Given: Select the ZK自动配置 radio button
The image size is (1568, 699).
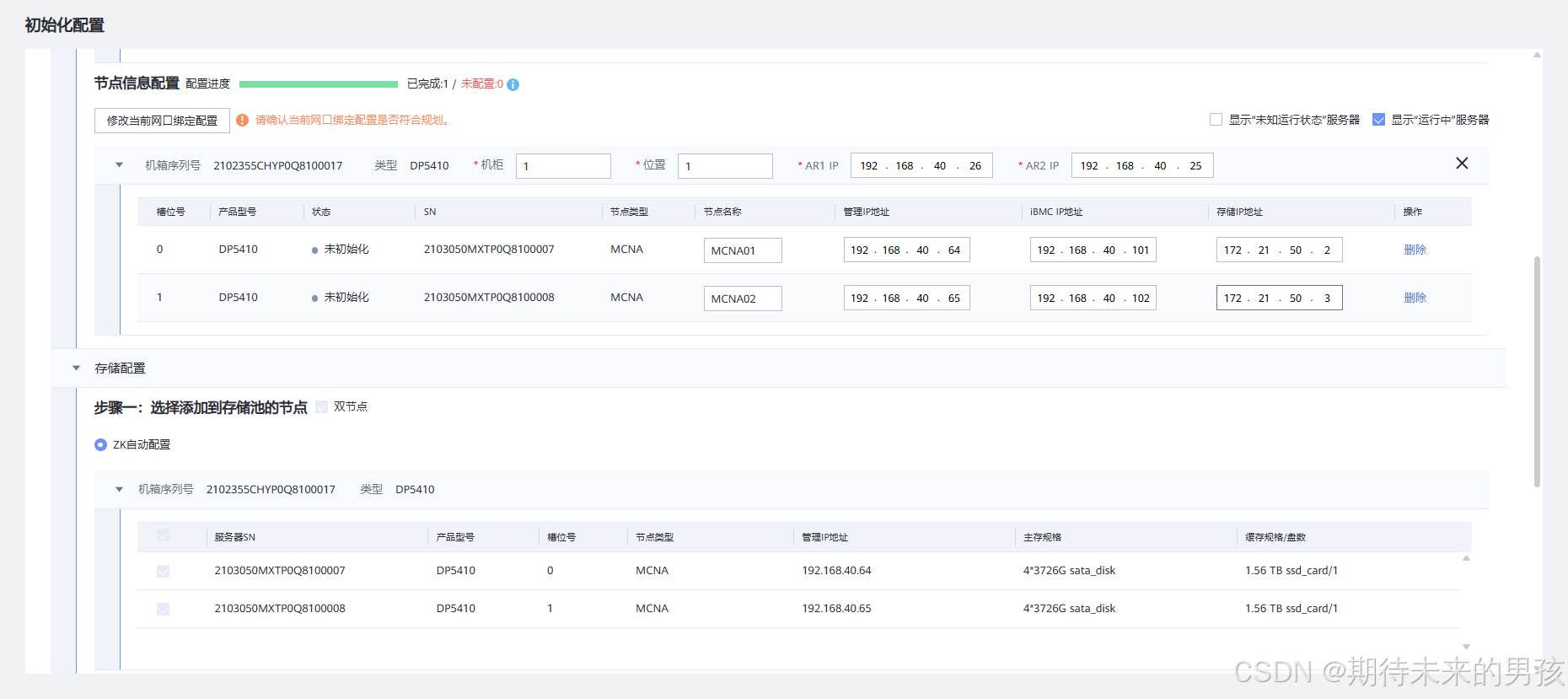Looking at the screenshot, I should [x=100, y=444].
